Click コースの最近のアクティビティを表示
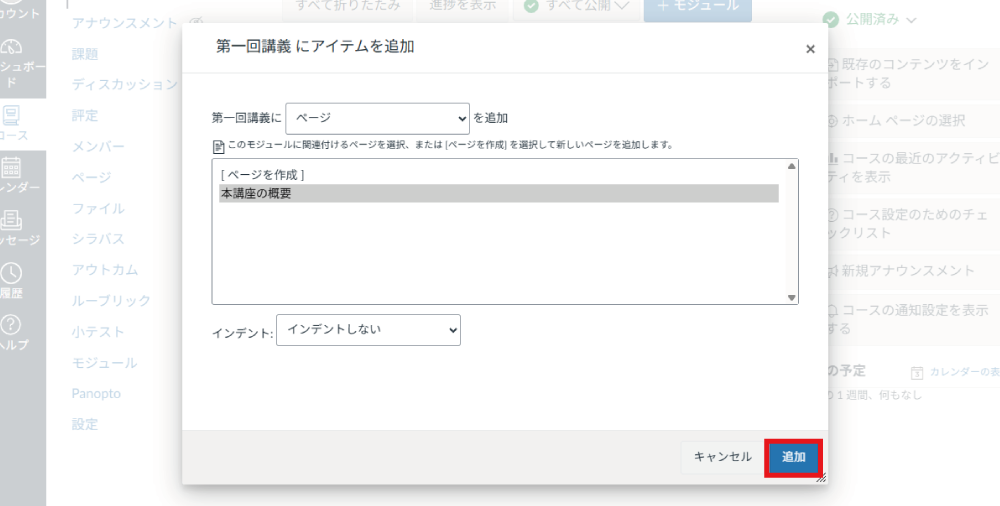This screenshot has height=506, width=1000. point(912,167)
